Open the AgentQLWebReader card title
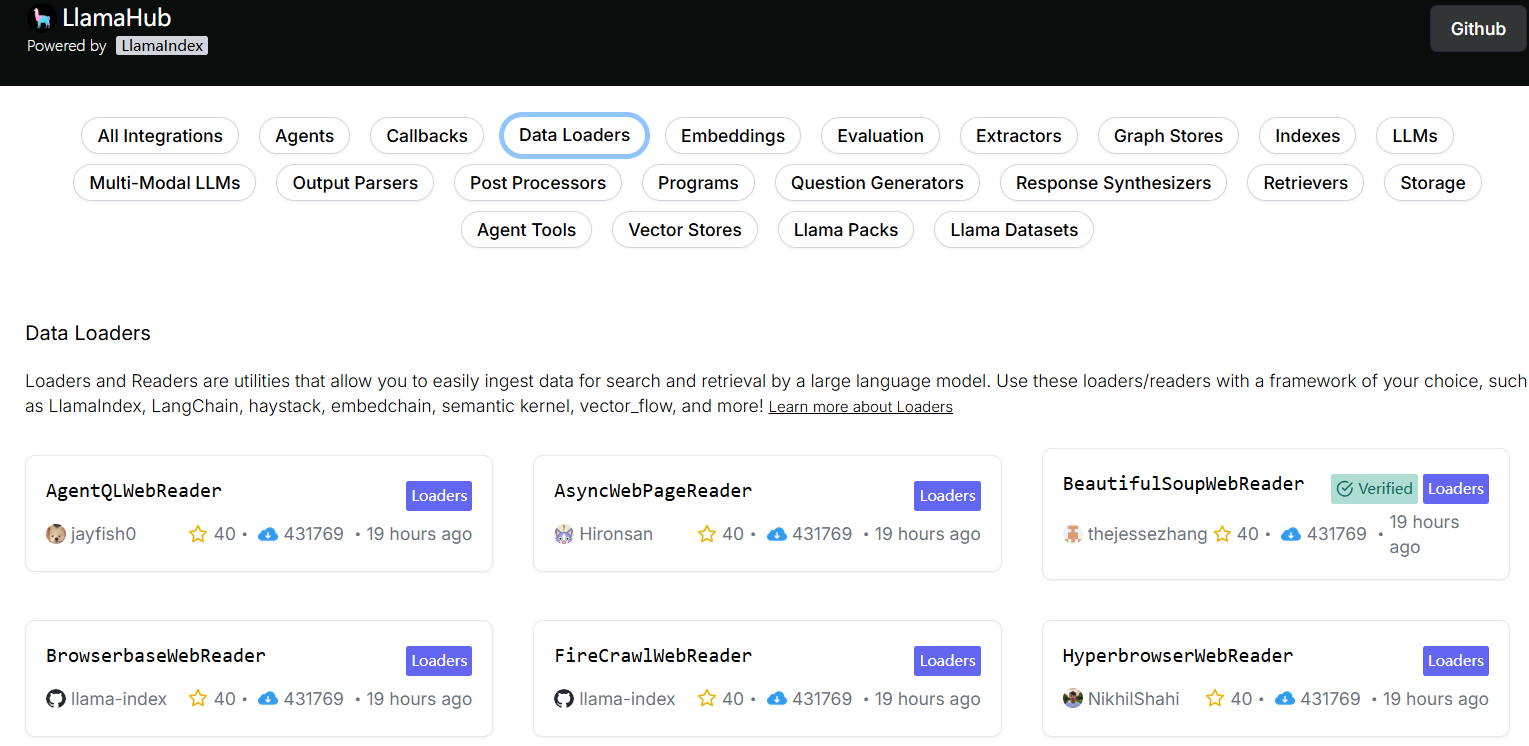 (x=134, y=491)
